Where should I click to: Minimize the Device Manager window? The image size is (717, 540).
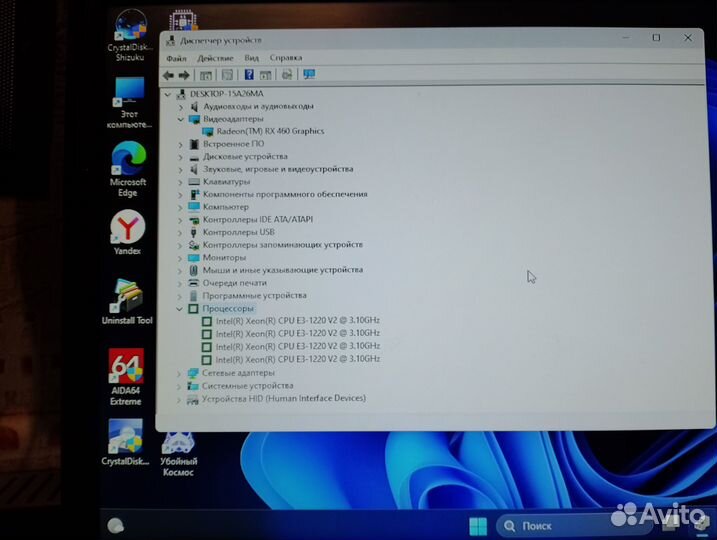626,38
